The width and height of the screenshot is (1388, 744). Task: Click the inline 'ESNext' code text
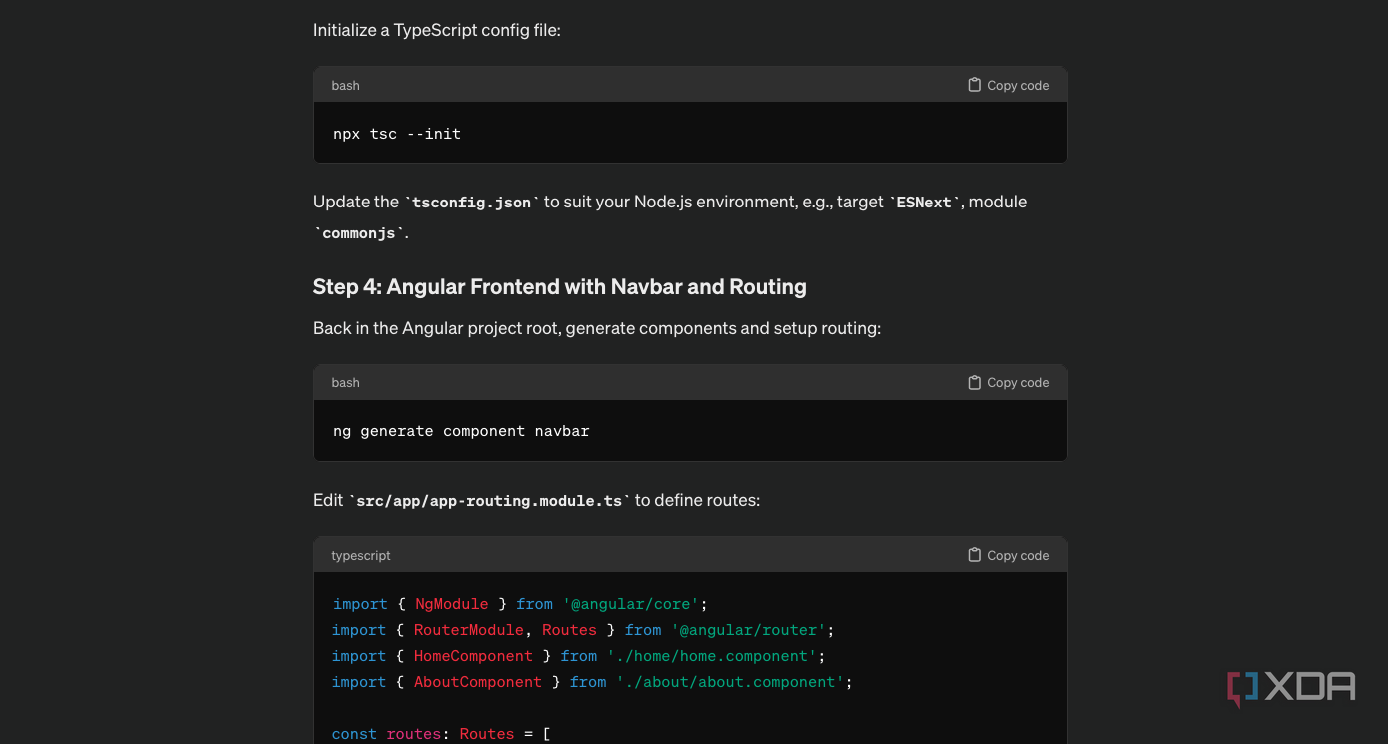coord(925,202)
